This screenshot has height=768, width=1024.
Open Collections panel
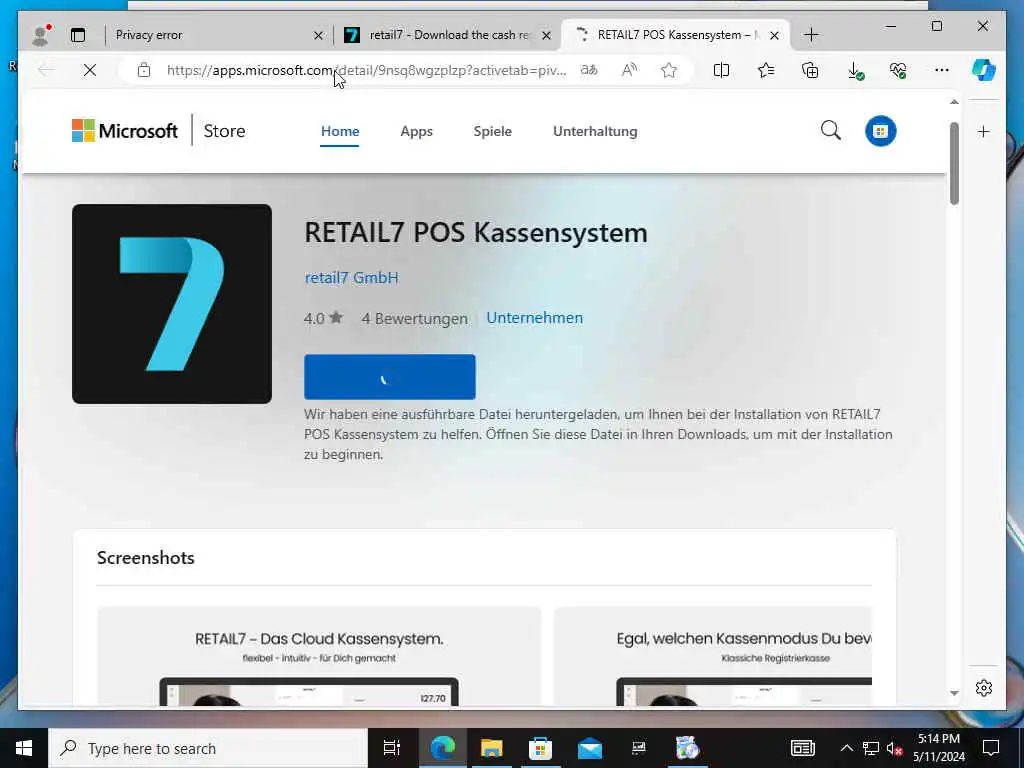tap(810, 70)
